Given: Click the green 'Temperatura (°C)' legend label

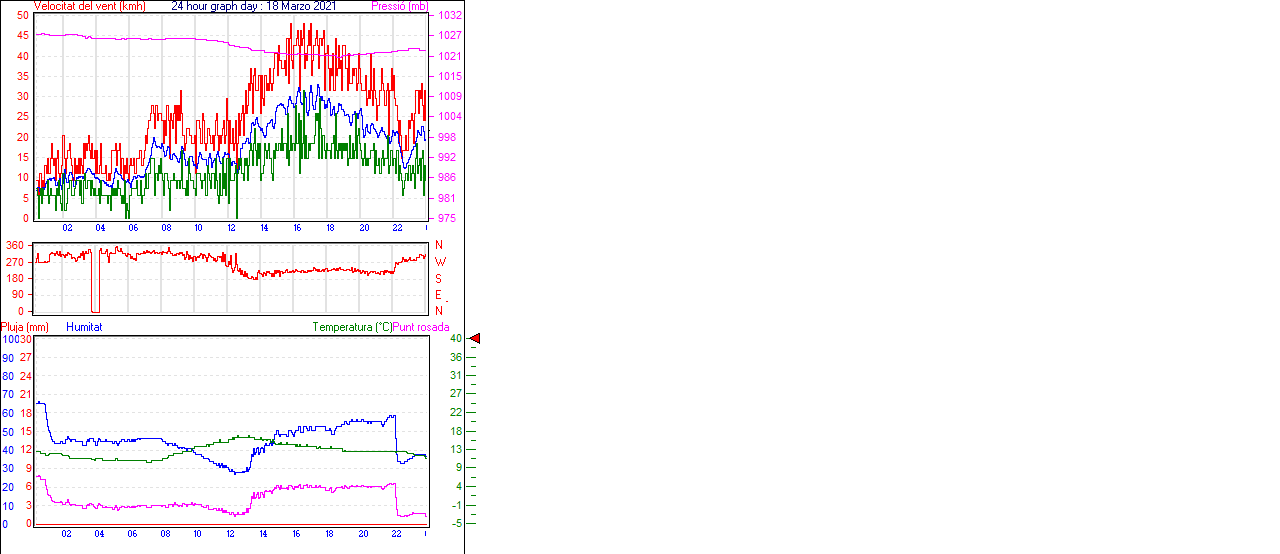Looking at the screenshot, I should [352, 327].
